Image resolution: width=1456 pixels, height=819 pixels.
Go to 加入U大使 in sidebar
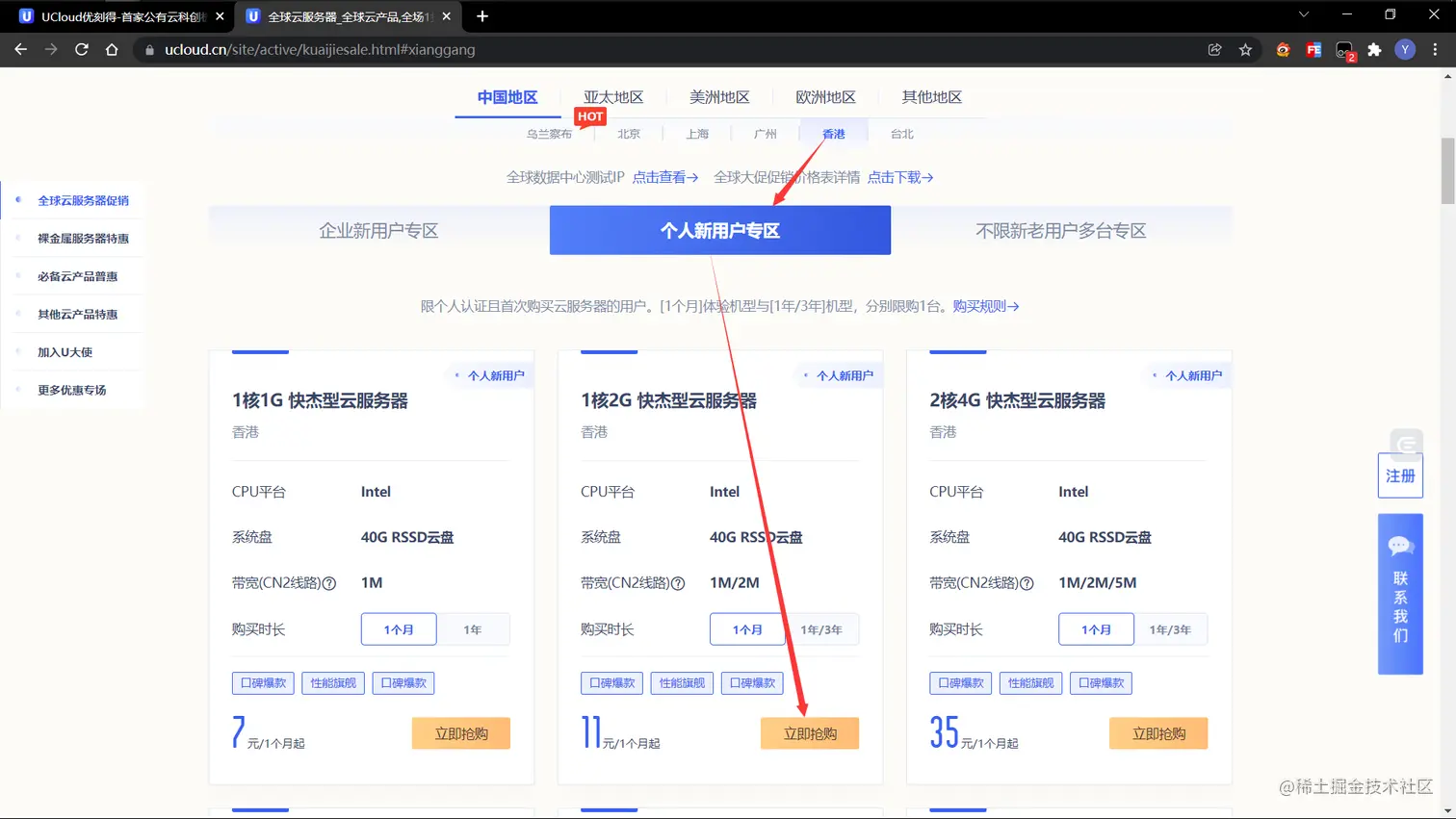(x=65, y=352)
